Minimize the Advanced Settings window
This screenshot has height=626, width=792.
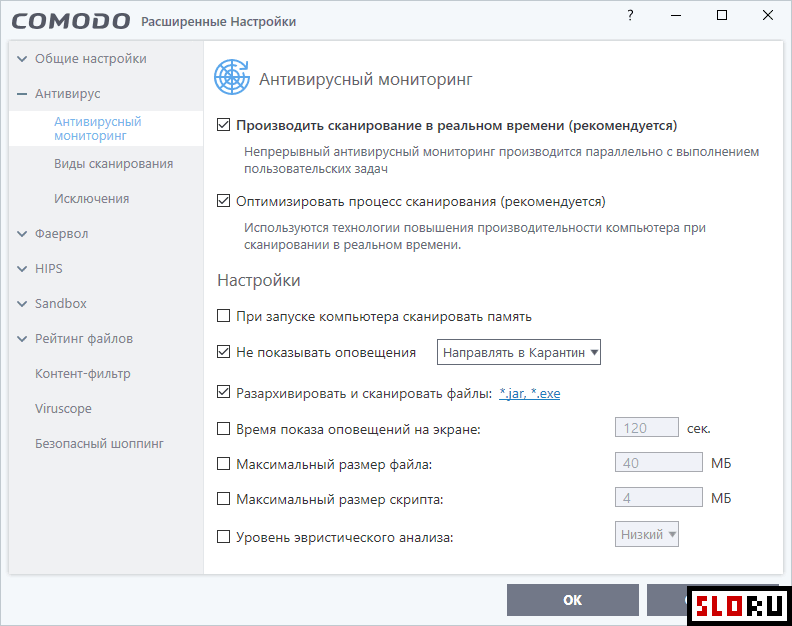click(x=676, y=15)
